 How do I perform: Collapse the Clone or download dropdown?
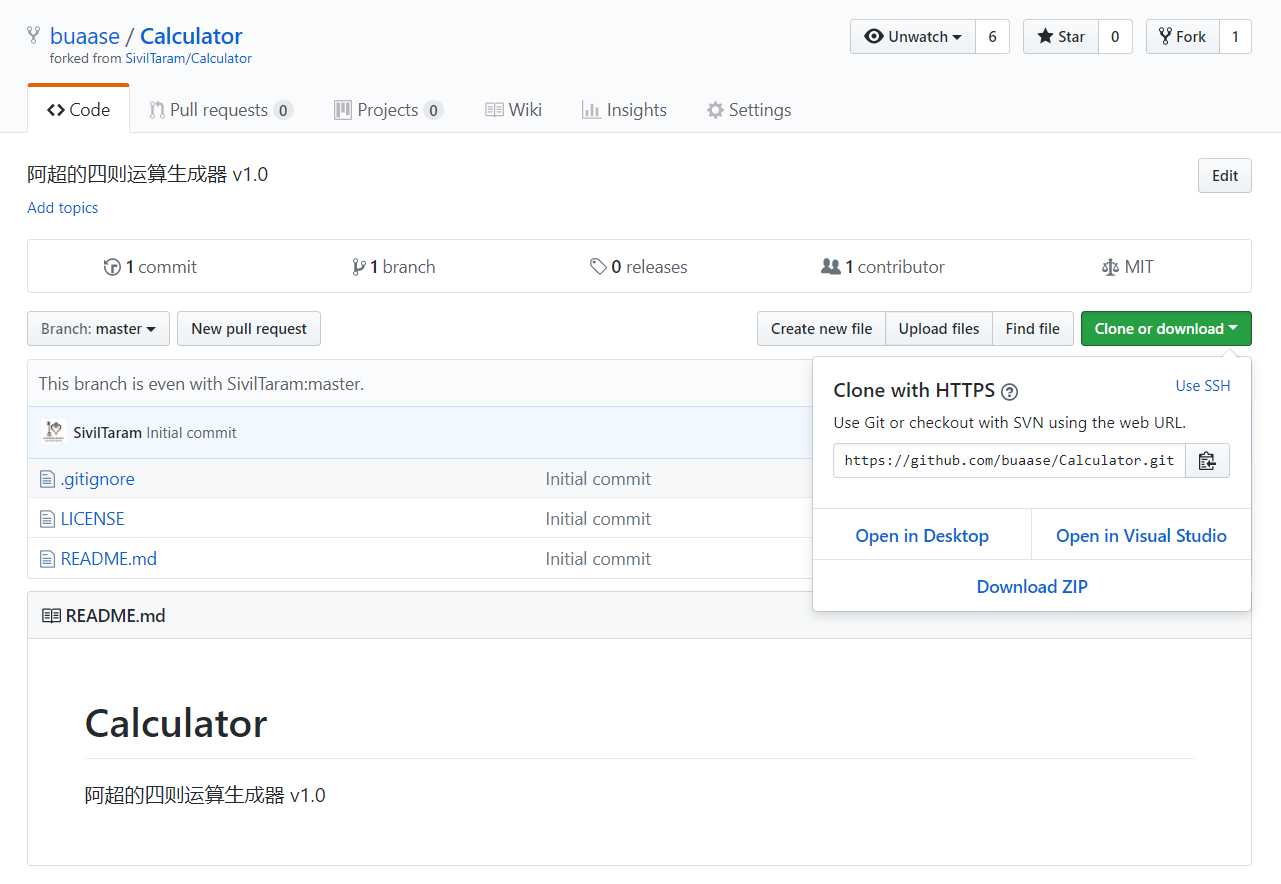[1166, 329]
